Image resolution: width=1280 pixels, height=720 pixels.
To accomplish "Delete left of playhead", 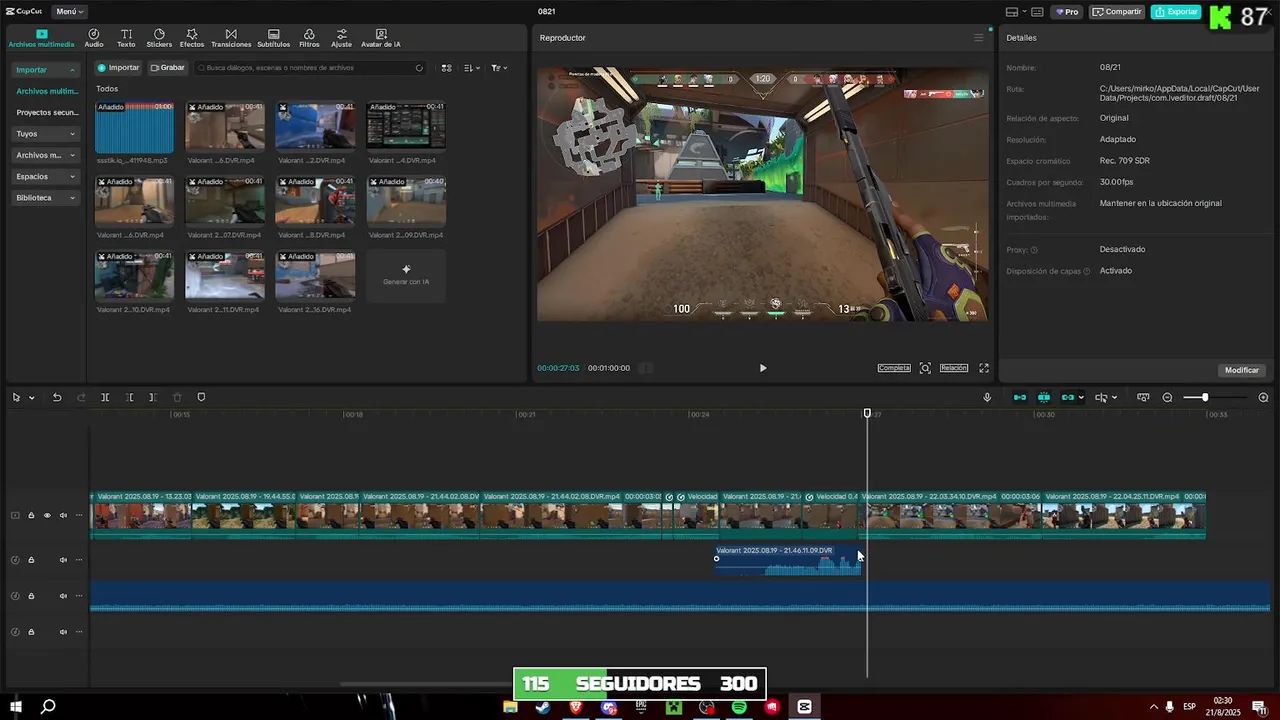I will click(129, 398).
